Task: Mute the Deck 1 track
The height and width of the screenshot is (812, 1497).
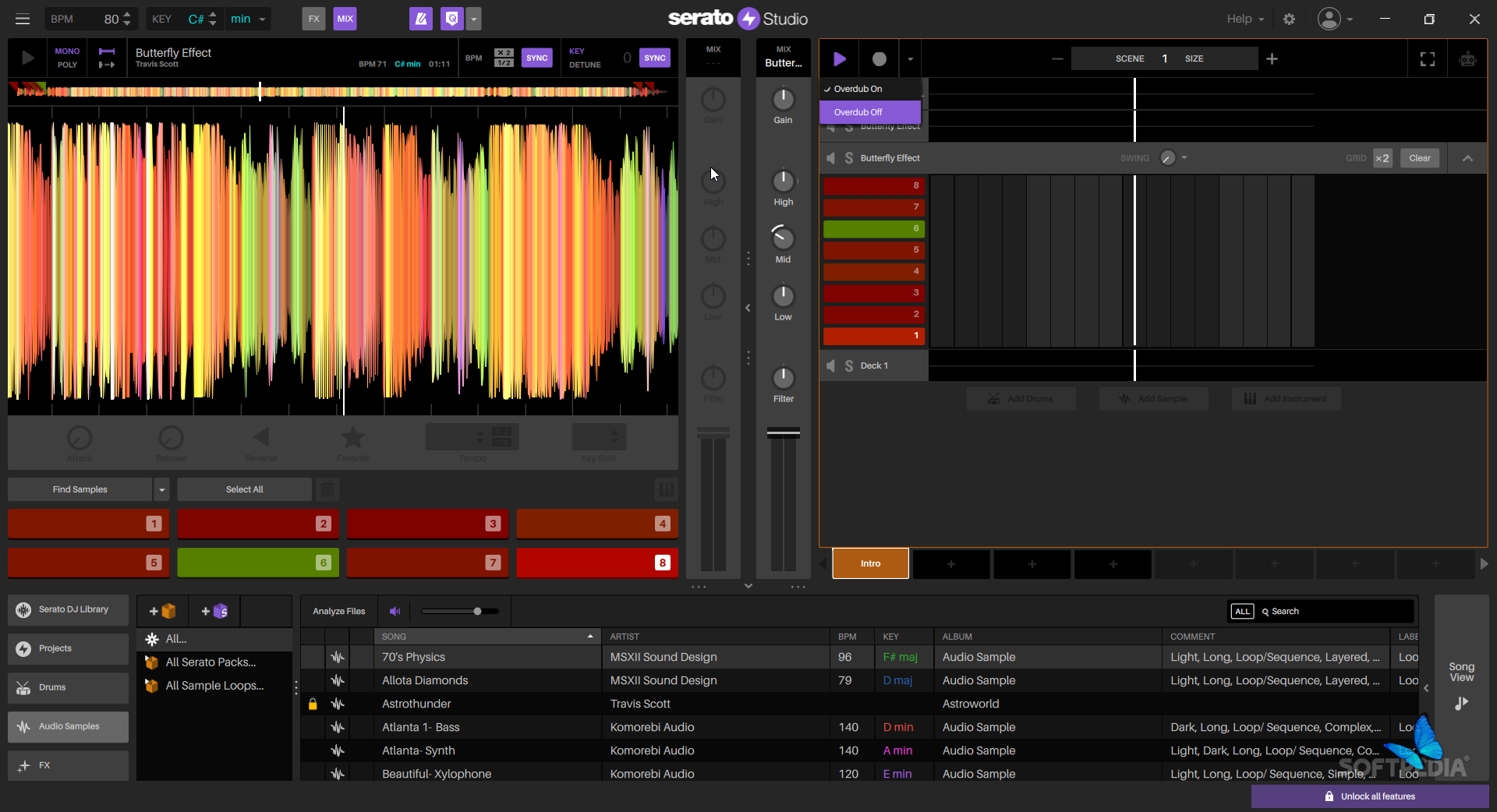Action: pos(831,365)
